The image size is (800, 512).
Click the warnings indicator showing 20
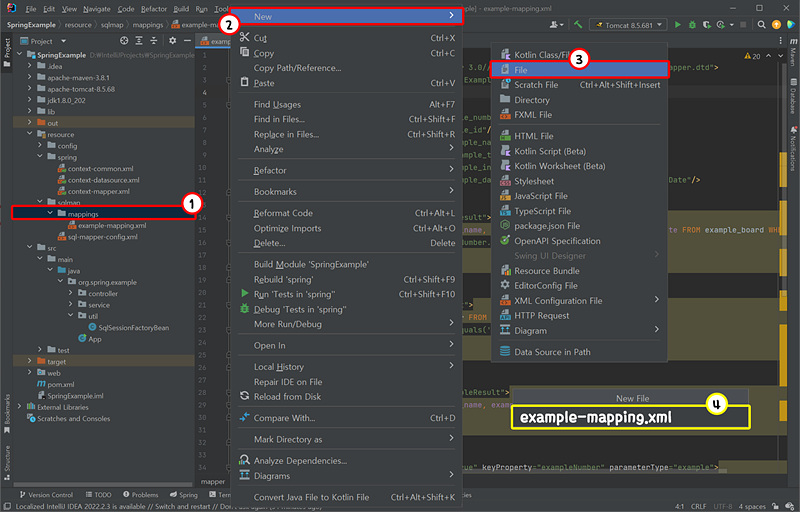pos(752,56)
